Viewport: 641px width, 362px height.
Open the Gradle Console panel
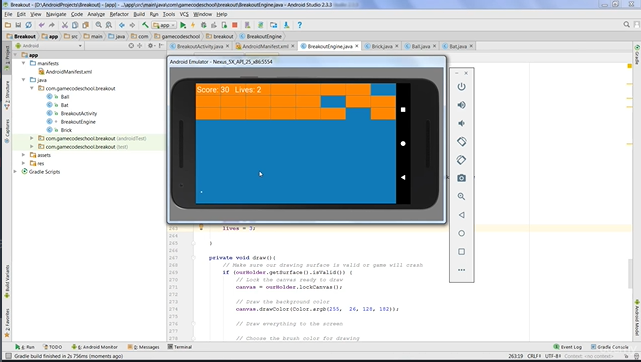[x=610, y=347]
